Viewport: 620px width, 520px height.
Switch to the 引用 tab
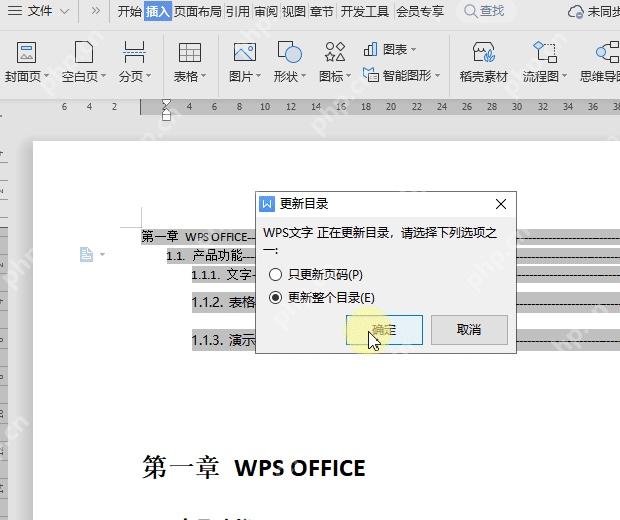[238, 11]
